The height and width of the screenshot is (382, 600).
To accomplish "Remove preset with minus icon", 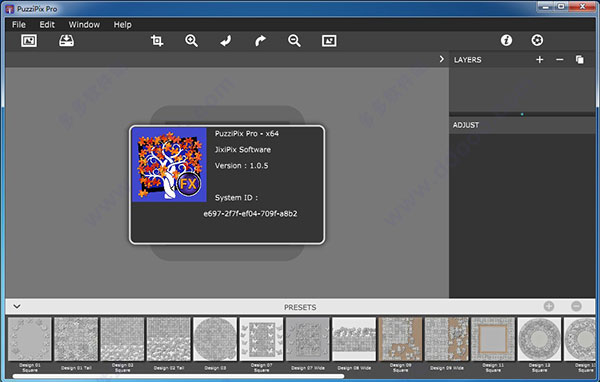I will tap(576, 306).
